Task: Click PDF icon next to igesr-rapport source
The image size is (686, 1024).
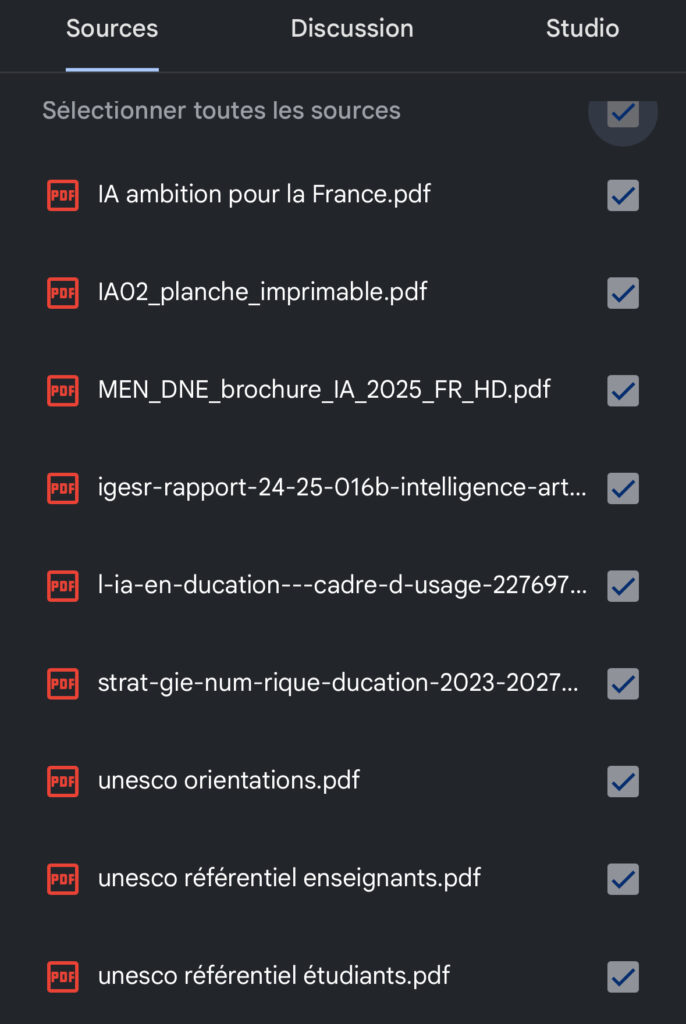Action: [x=63, y=488]
